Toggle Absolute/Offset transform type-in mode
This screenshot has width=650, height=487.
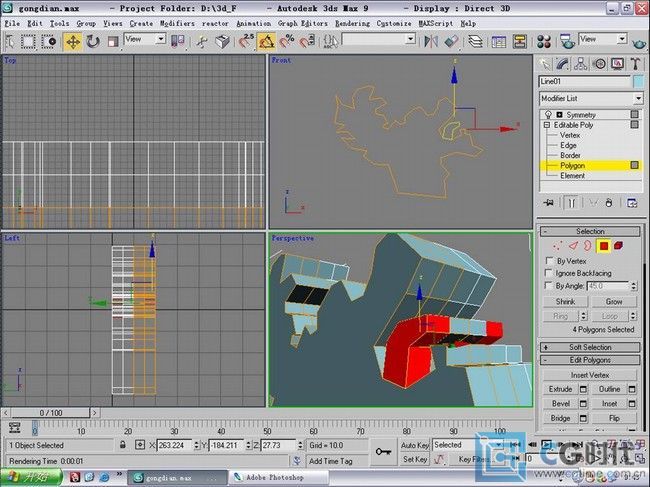(x=140, y=445)
